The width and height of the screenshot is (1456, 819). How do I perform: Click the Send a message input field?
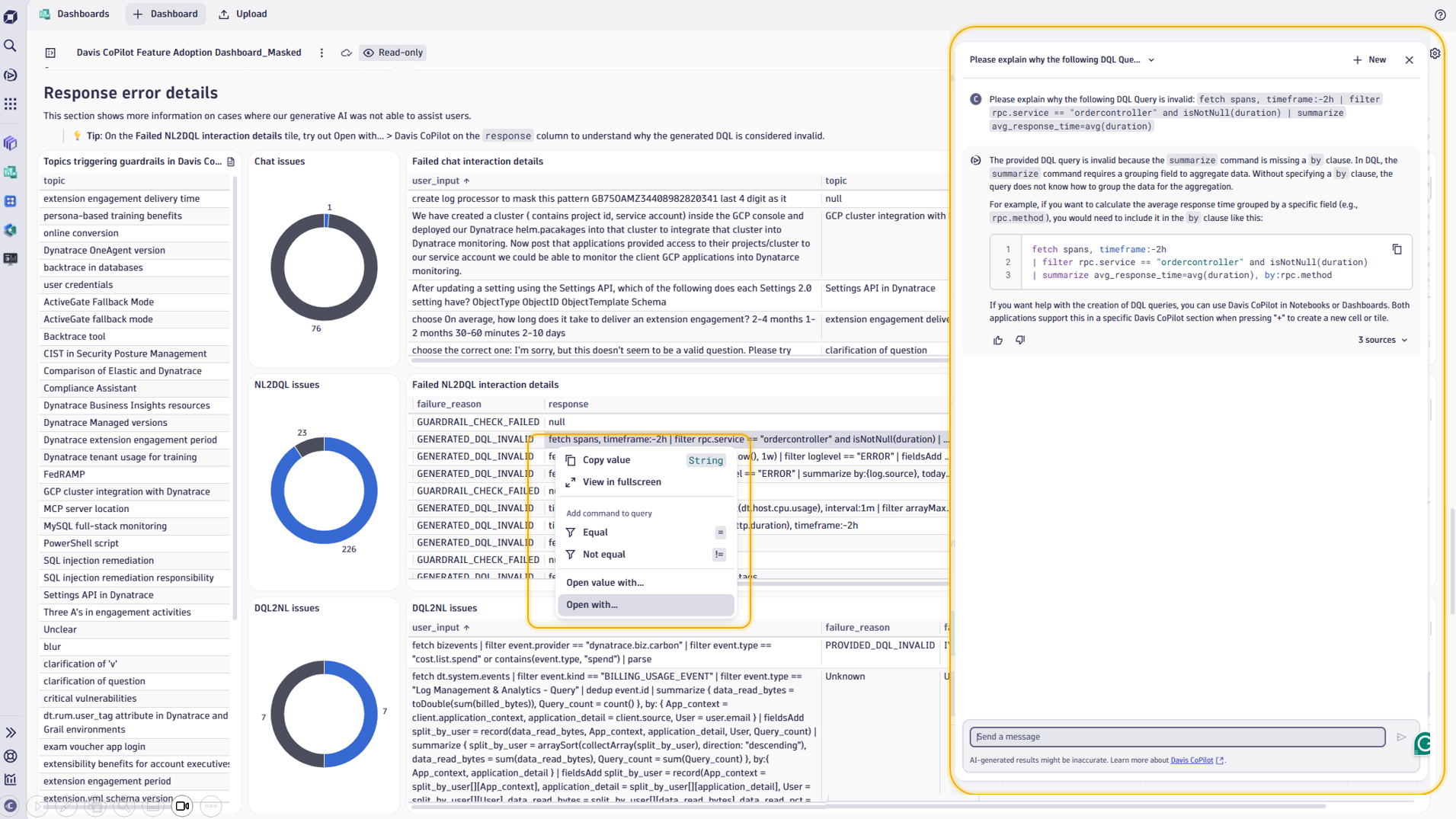coord(1177,737)
